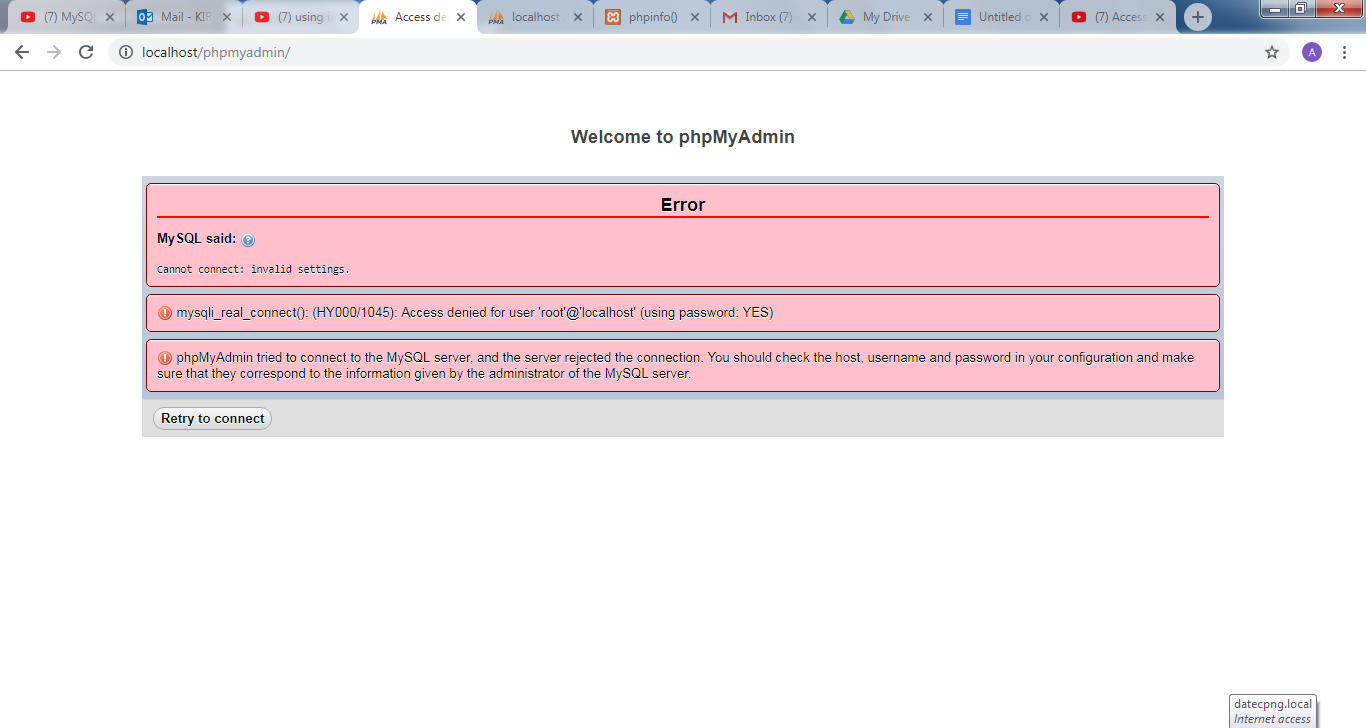
Task: Close the My Drive tab
Action: (928, 17)
